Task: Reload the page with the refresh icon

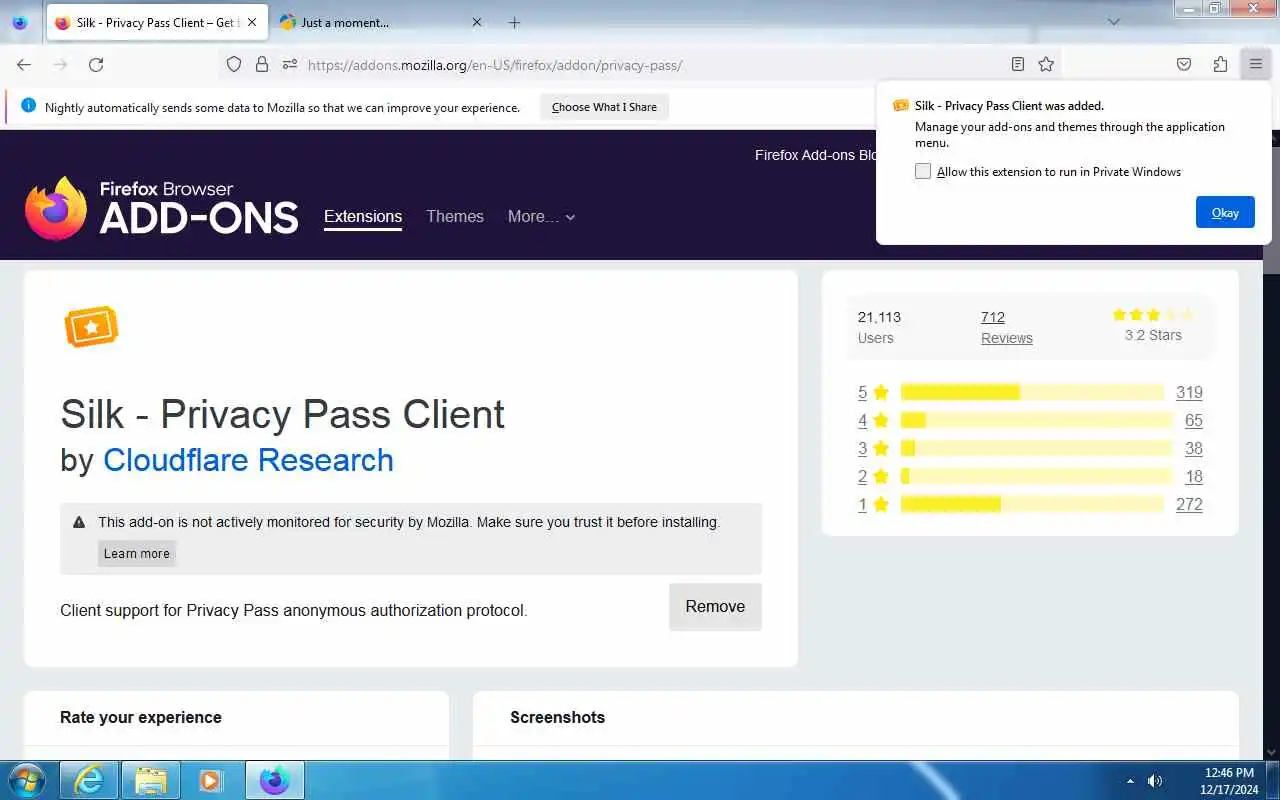Action: click(x=96, y=64)
